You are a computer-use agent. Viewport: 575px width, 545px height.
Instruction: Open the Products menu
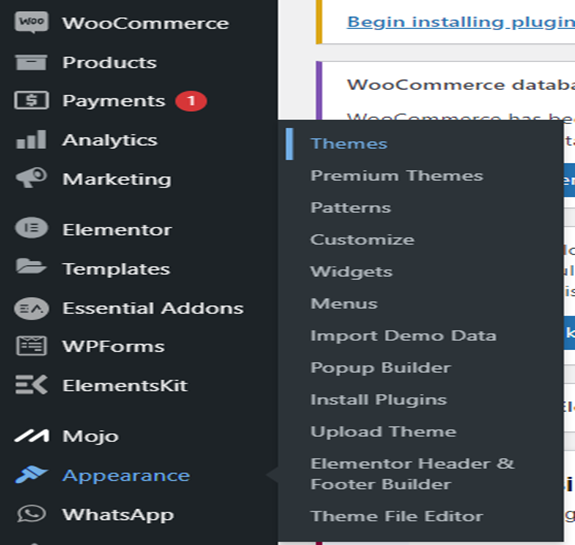[109, 62]
